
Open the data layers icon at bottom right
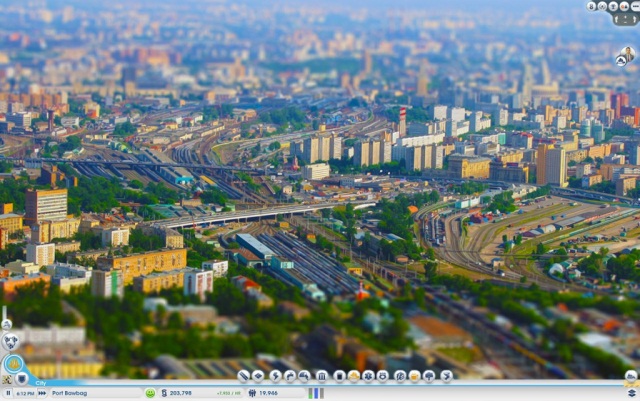point(631,393)
